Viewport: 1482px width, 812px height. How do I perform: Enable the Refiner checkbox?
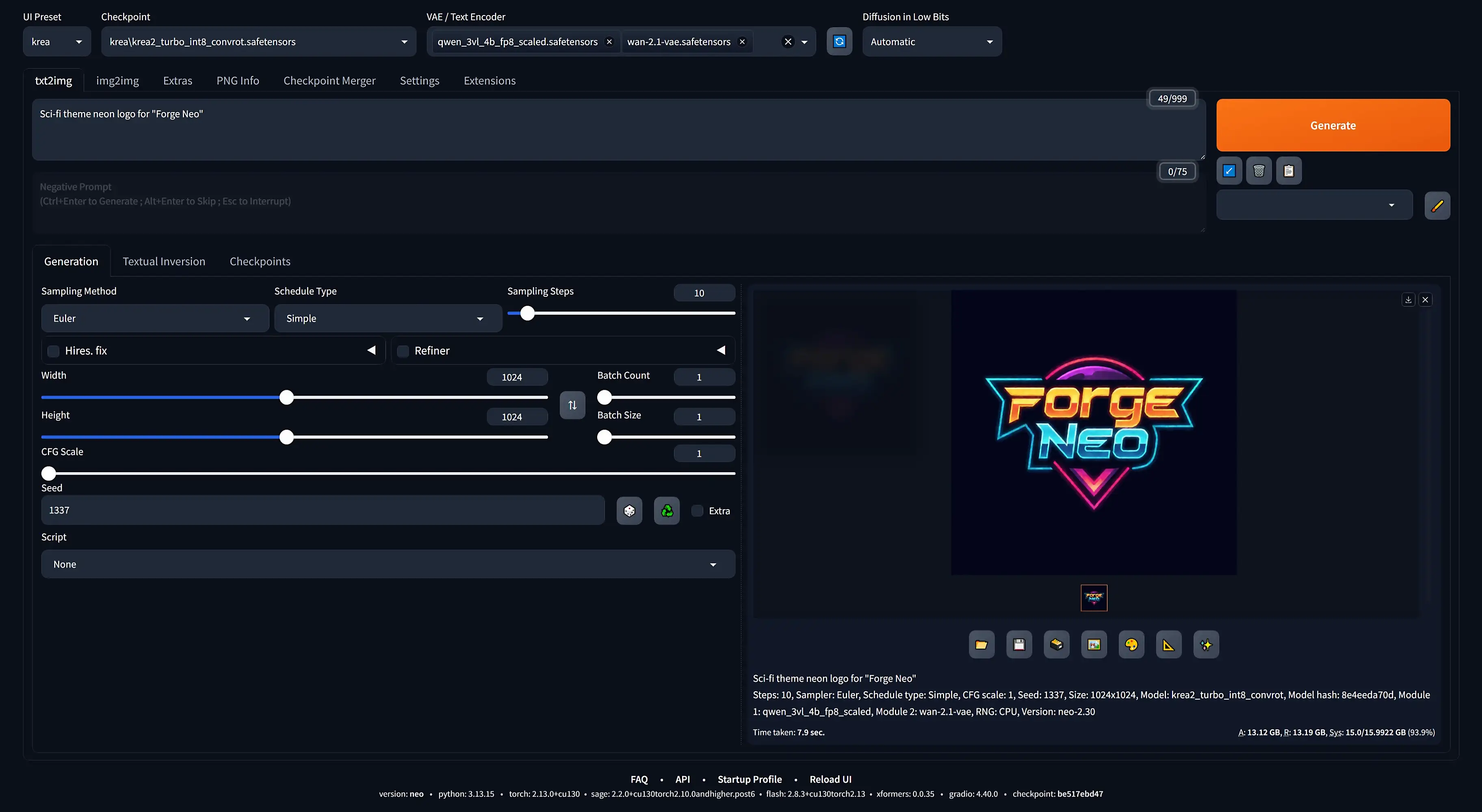[x=403, y=351]
